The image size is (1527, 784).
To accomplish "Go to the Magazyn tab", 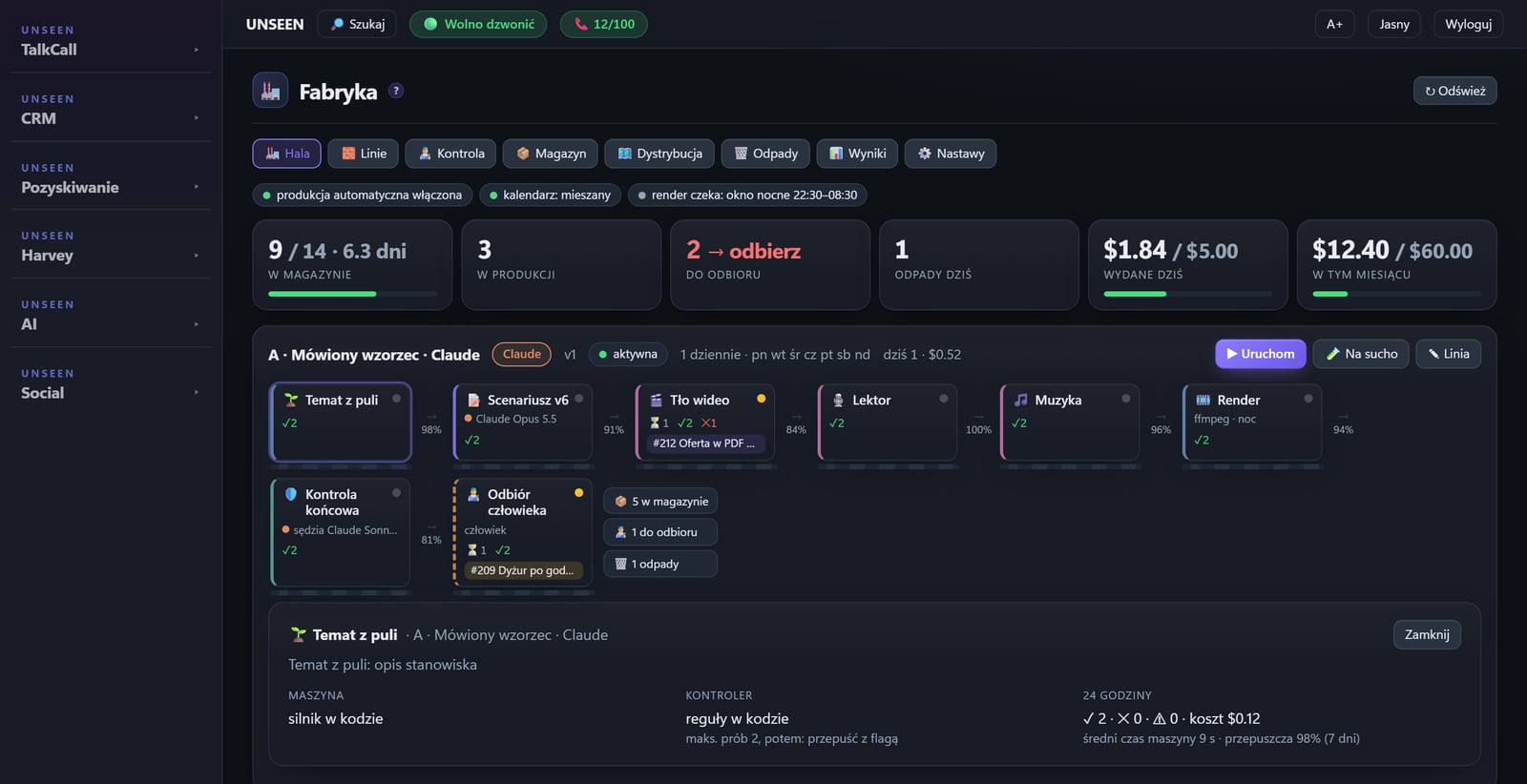I will click(551, 154).
